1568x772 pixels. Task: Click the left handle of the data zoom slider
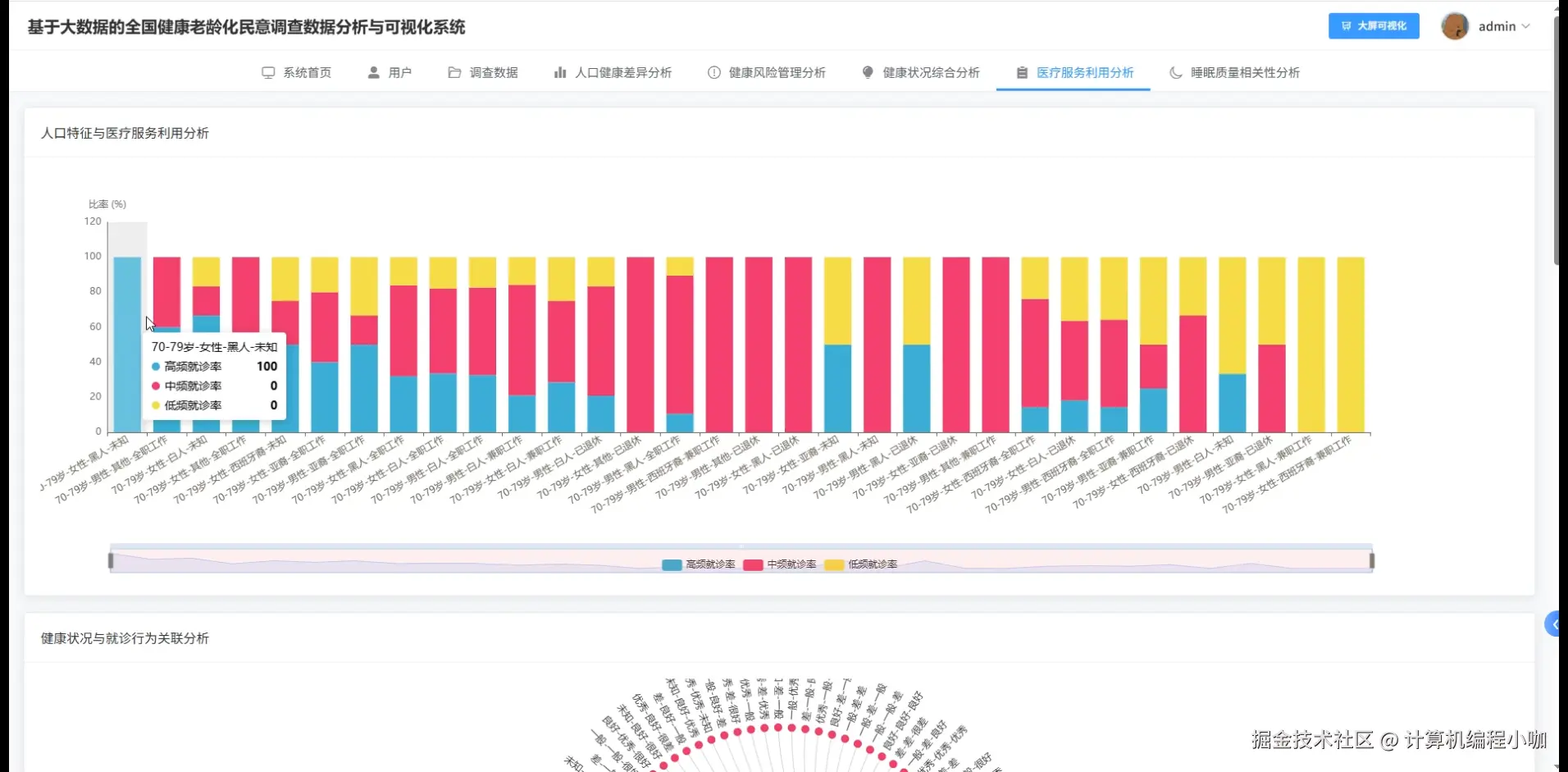(x=111, y=561)
